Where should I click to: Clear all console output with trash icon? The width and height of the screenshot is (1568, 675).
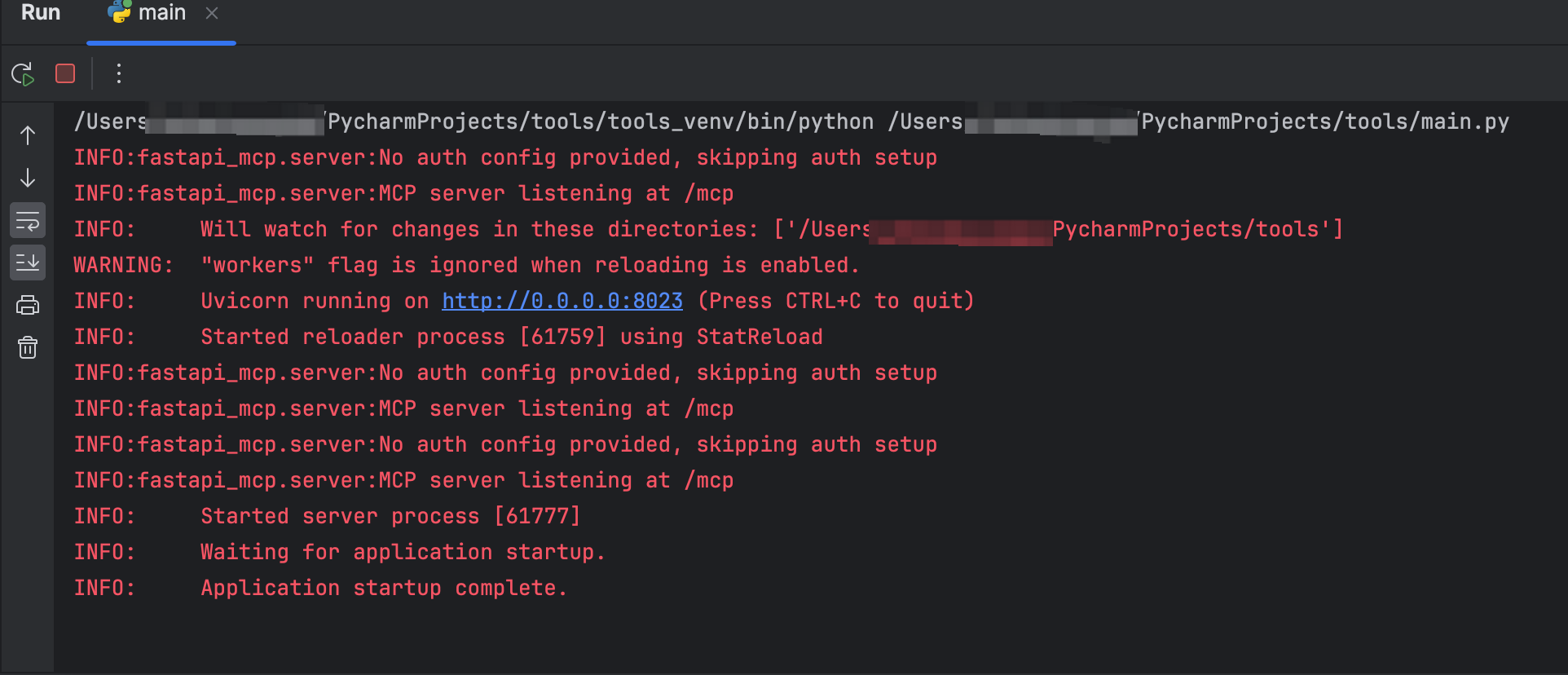pyautogui.click(x=28, y=348)
